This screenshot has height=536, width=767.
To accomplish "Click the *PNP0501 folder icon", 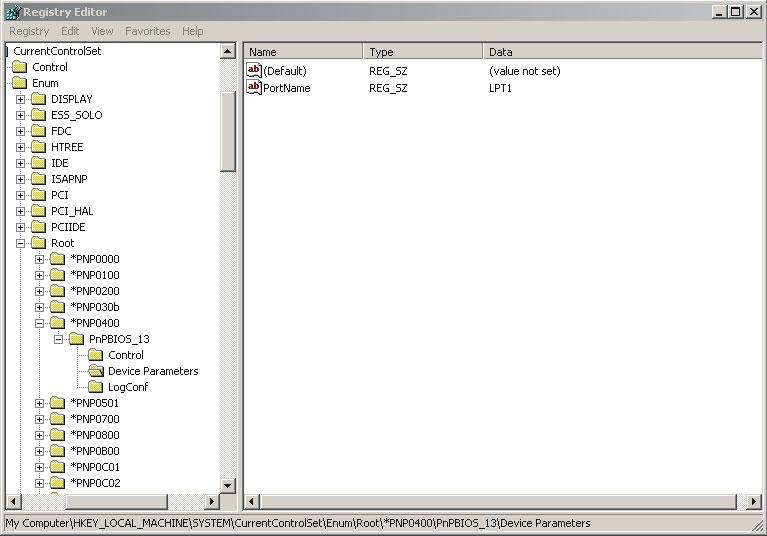I will click(x=58, y=403).
